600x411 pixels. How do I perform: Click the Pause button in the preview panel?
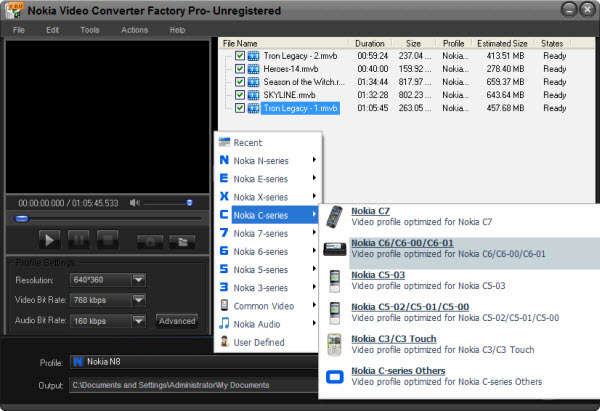click(78, 240)
